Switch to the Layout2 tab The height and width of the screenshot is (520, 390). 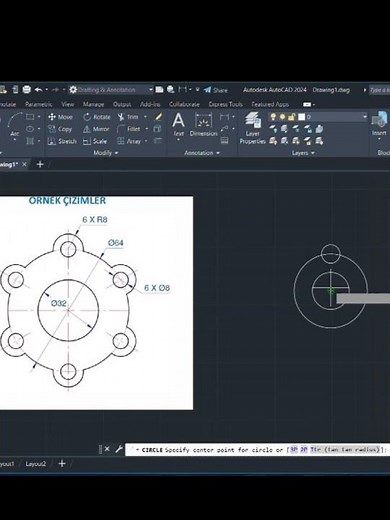35,464
